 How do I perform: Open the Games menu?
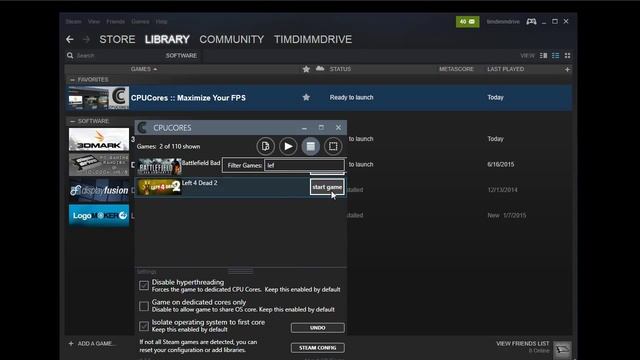click(140, 21)
